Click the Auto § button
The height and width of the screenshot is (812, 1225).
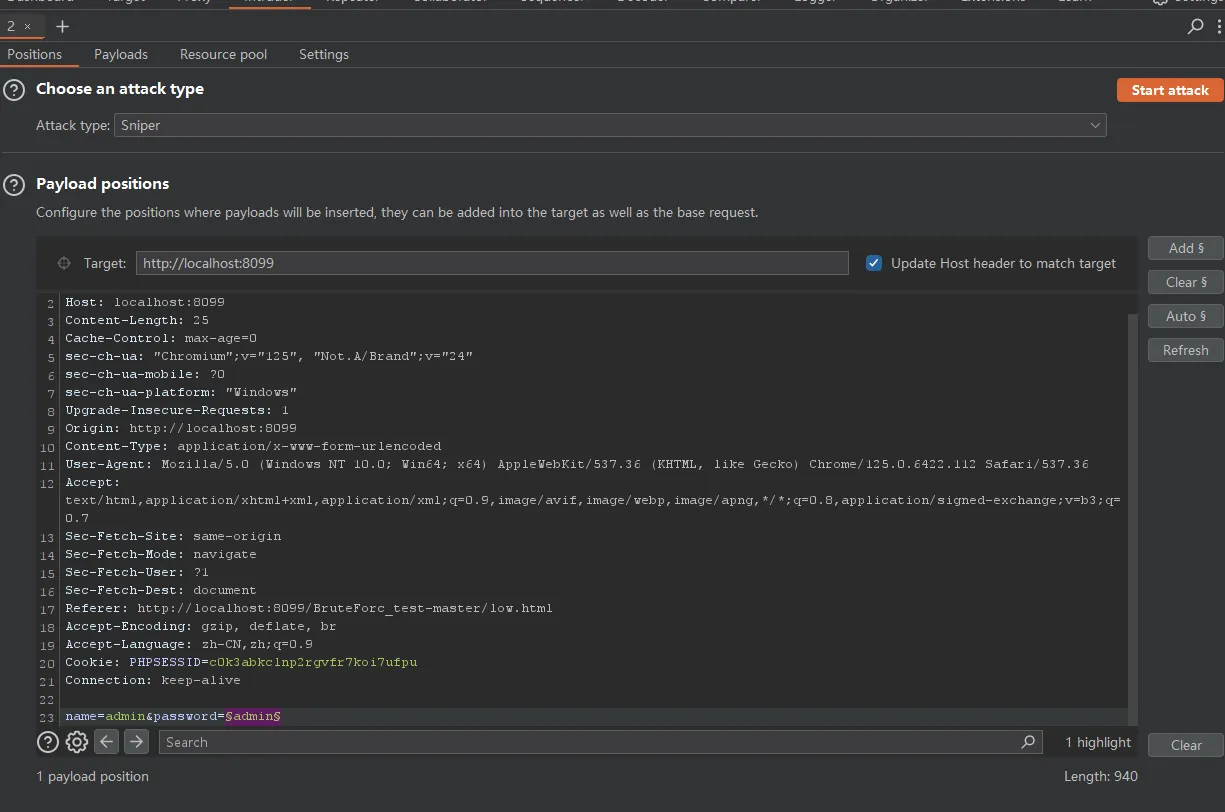point(1185,316)
